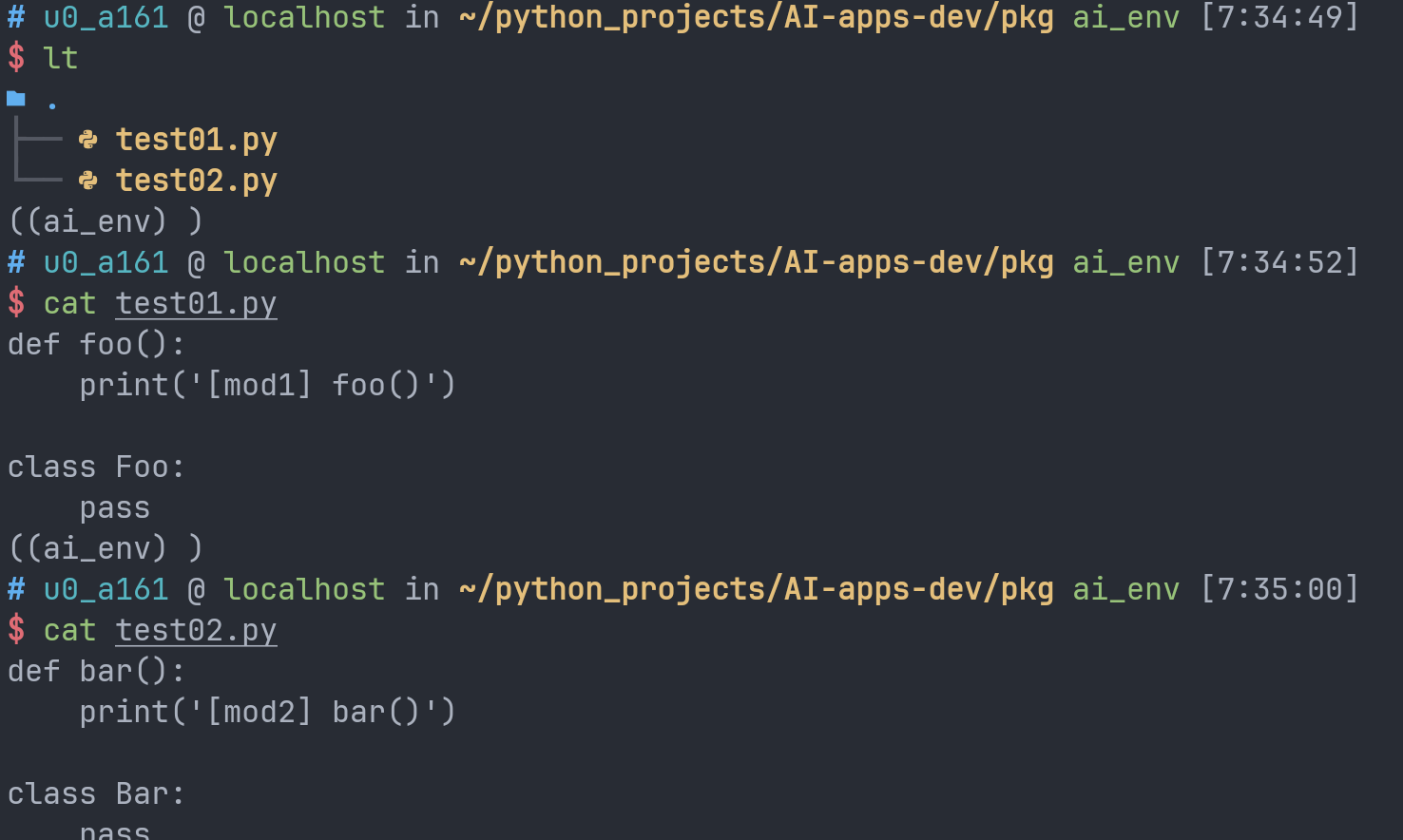Click the blue folder icon in the tree
The width and height of the screenshot is (1403, 840).
click(x=16, y=99)
